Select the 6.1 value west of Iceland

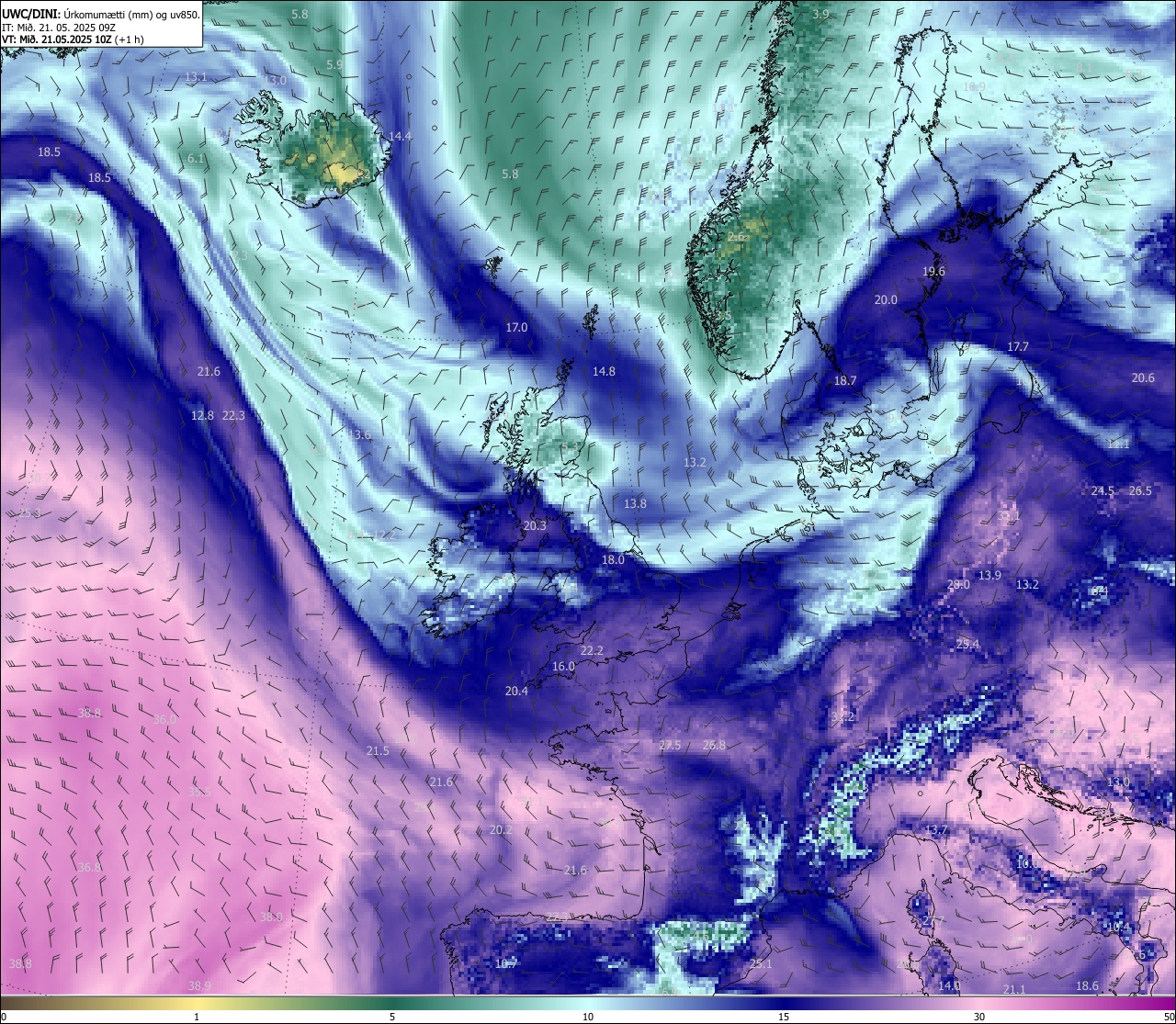[196, 158]
